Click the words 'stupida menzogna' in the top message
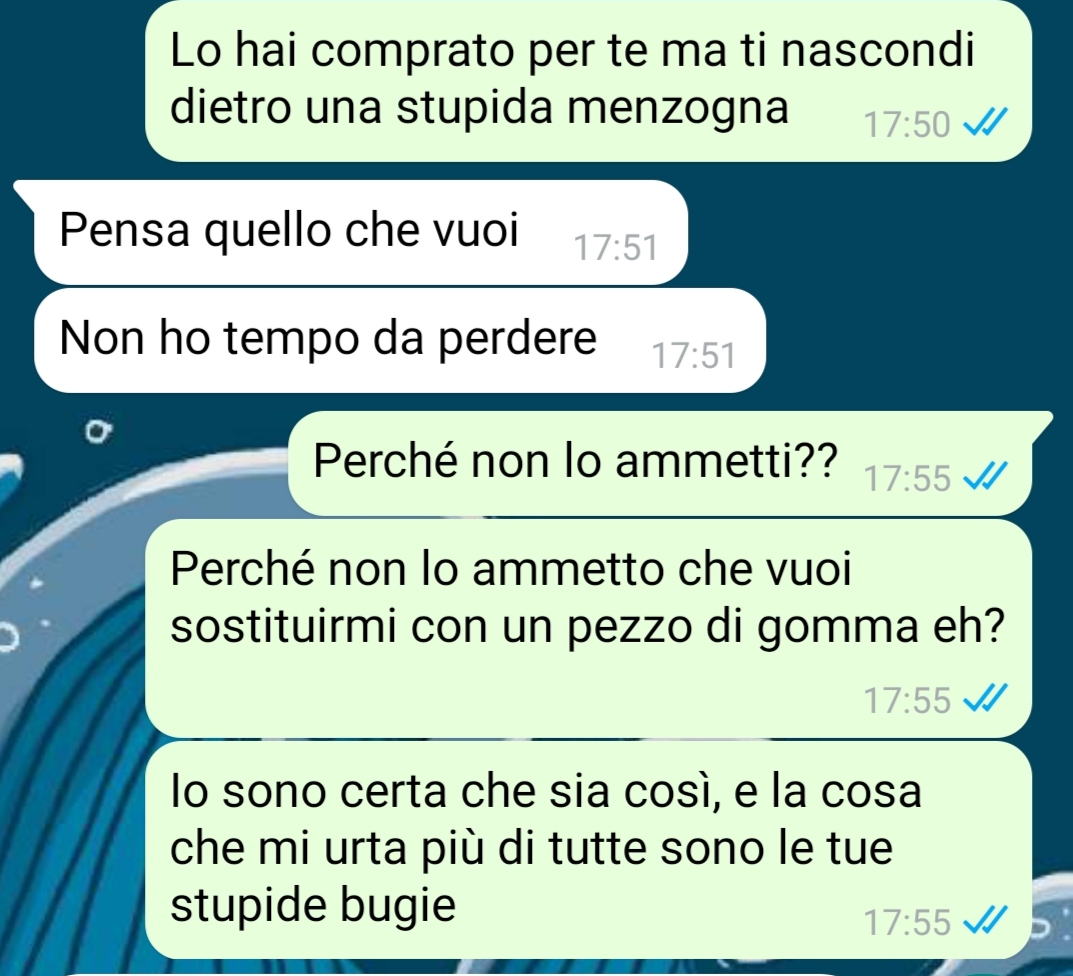1073x976 pixels. click(x=593, y=108)
